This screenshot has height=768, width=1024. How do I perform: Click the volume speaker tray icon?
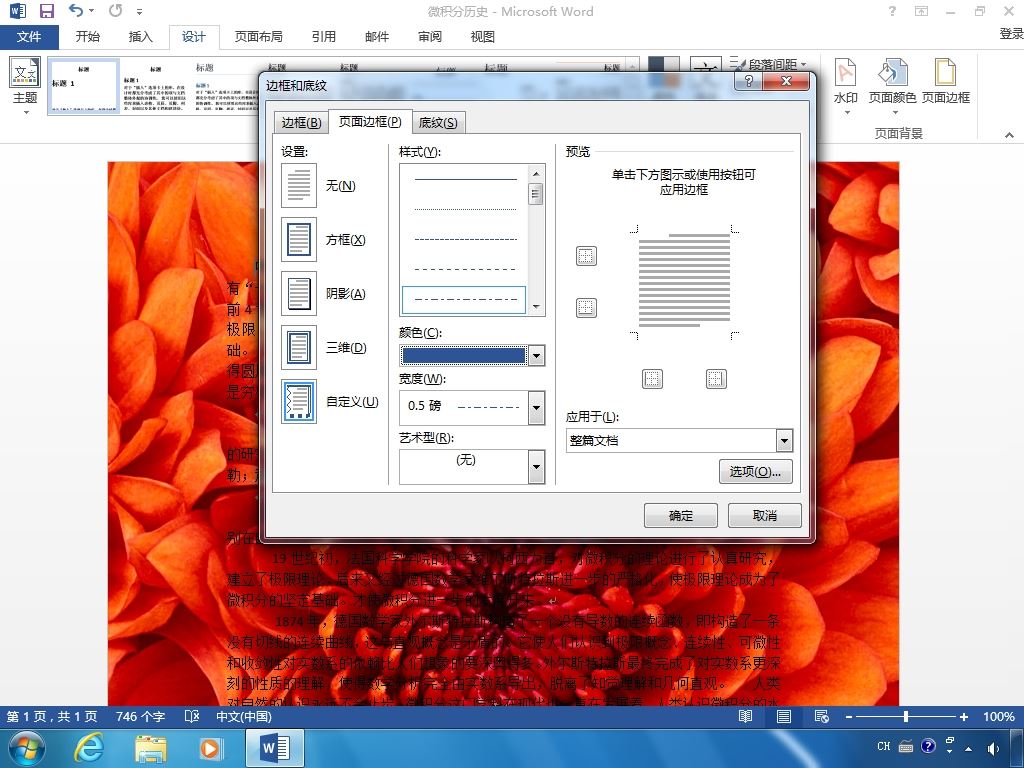[993, 748]
